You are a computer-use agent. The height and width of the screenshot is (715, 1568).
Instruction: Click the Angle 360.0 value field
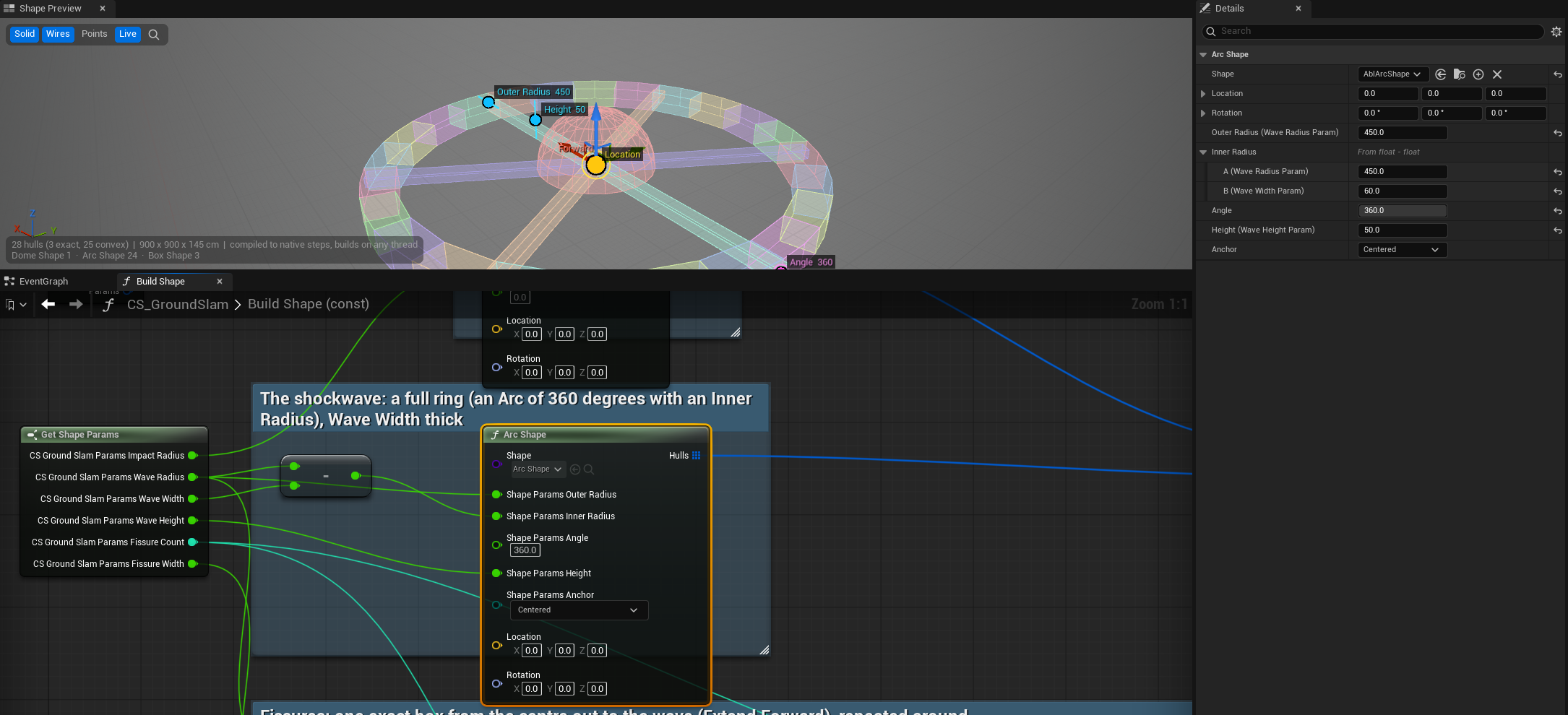pos(1403,211)
